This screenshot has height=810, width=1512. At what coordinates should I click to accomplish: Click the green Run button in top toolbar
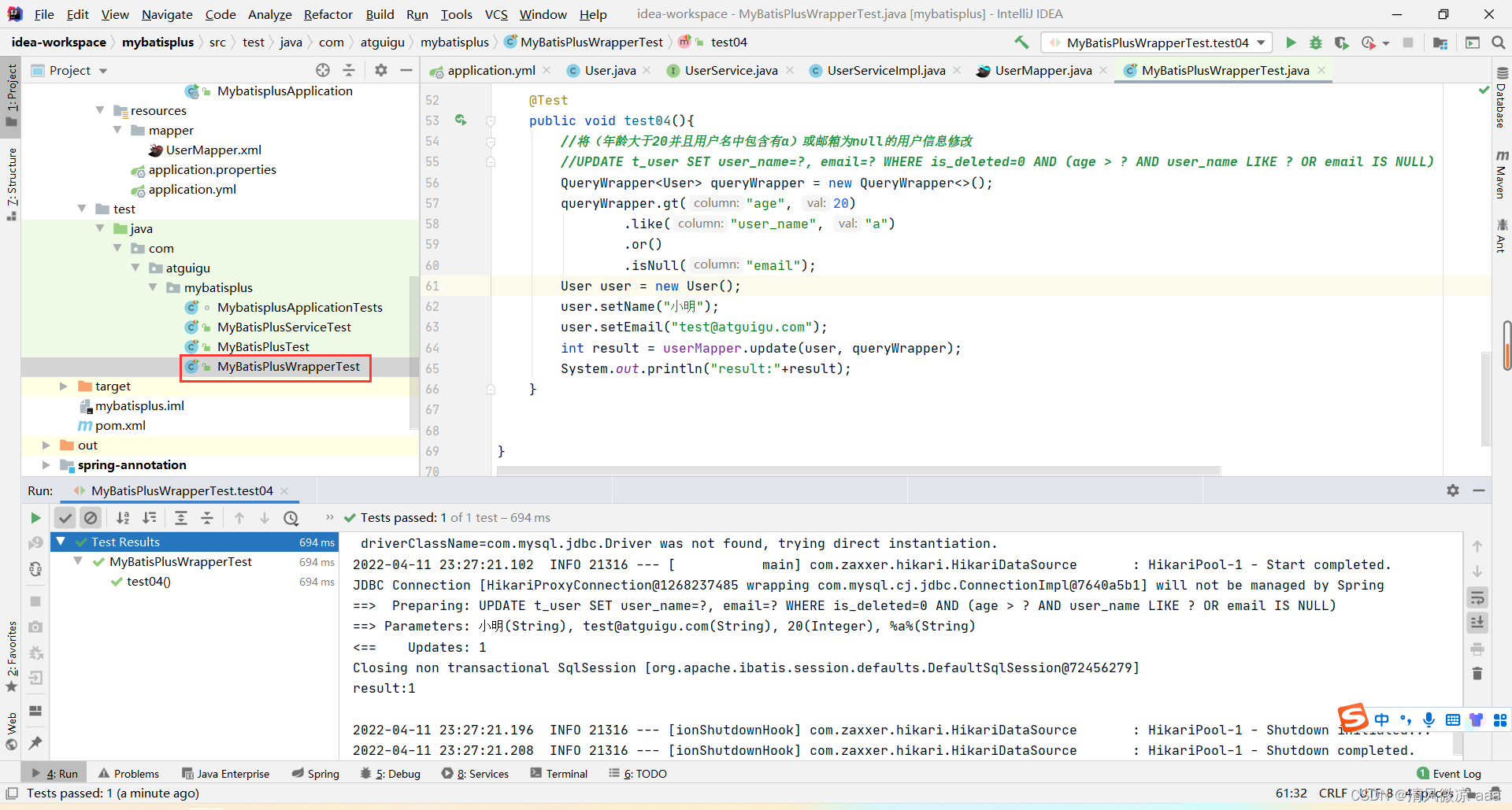(1291, 43)
